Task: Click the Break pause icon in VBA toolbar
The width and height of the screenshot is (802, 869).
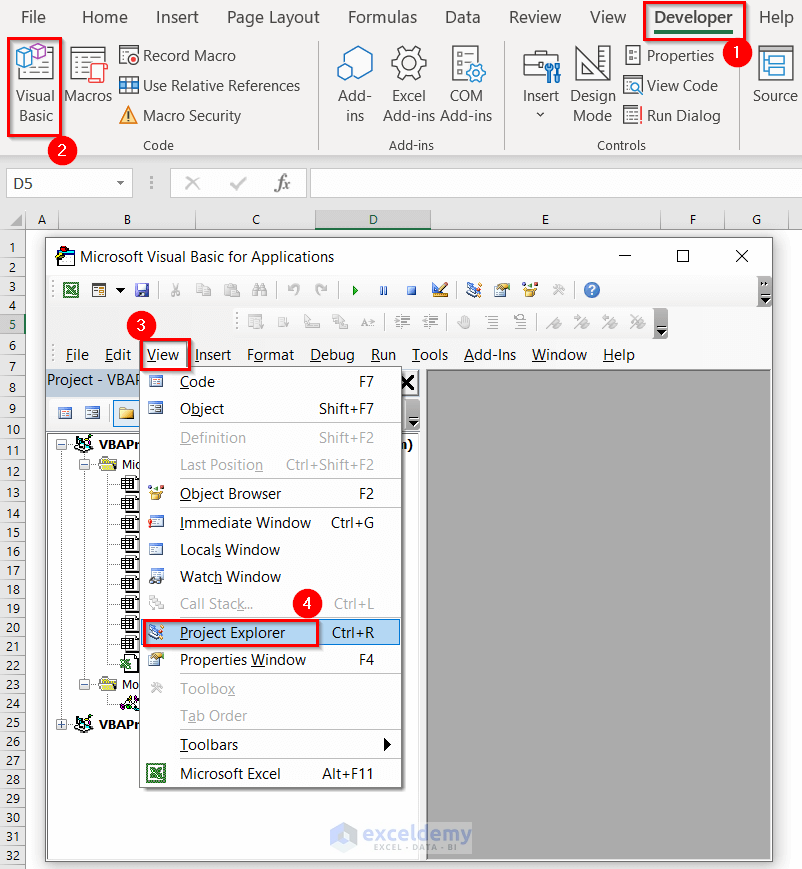Action: [384, 290]
